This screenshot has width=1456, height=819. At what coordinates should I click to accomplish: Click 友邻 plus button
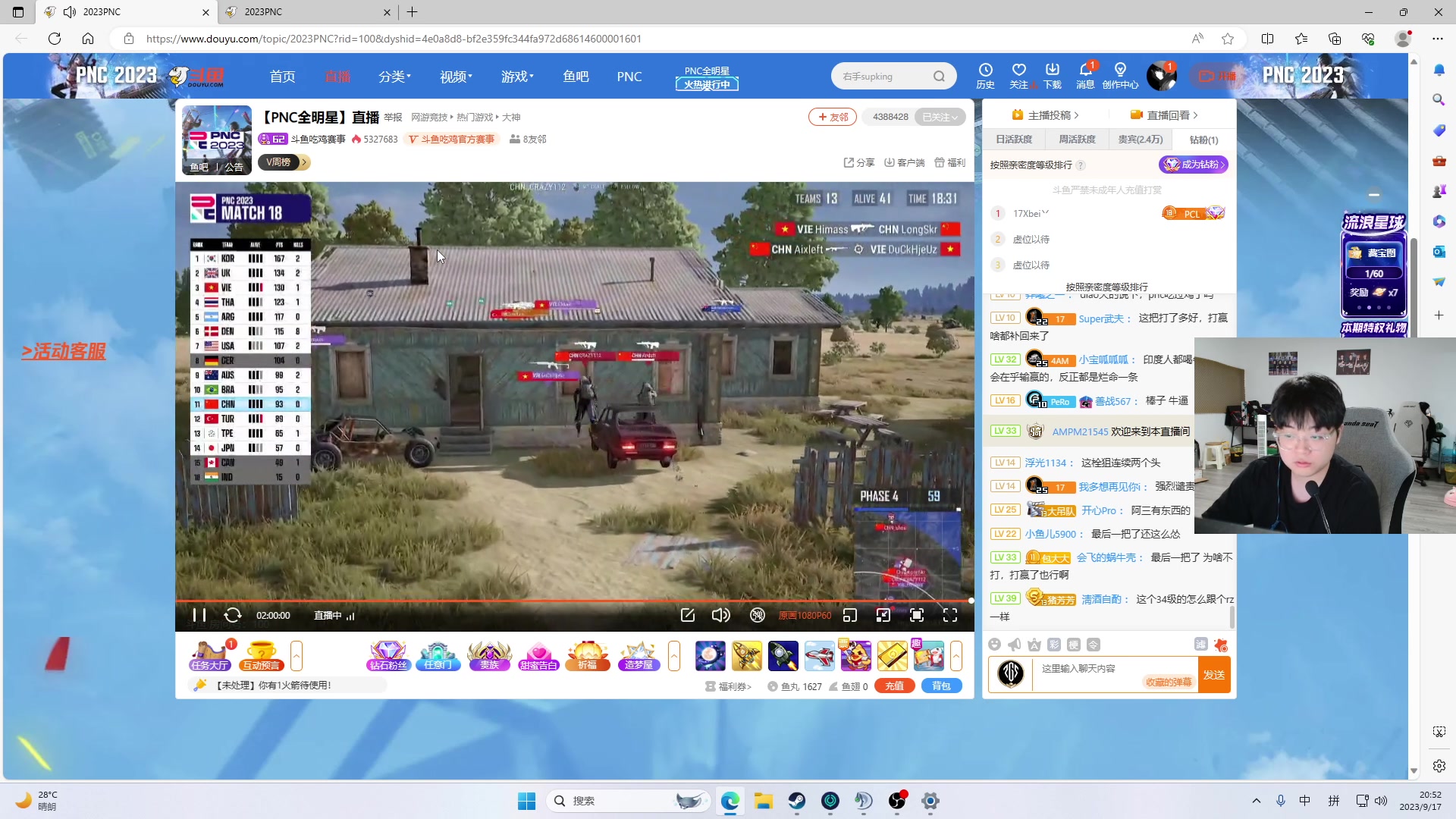[x=833, y=117]
